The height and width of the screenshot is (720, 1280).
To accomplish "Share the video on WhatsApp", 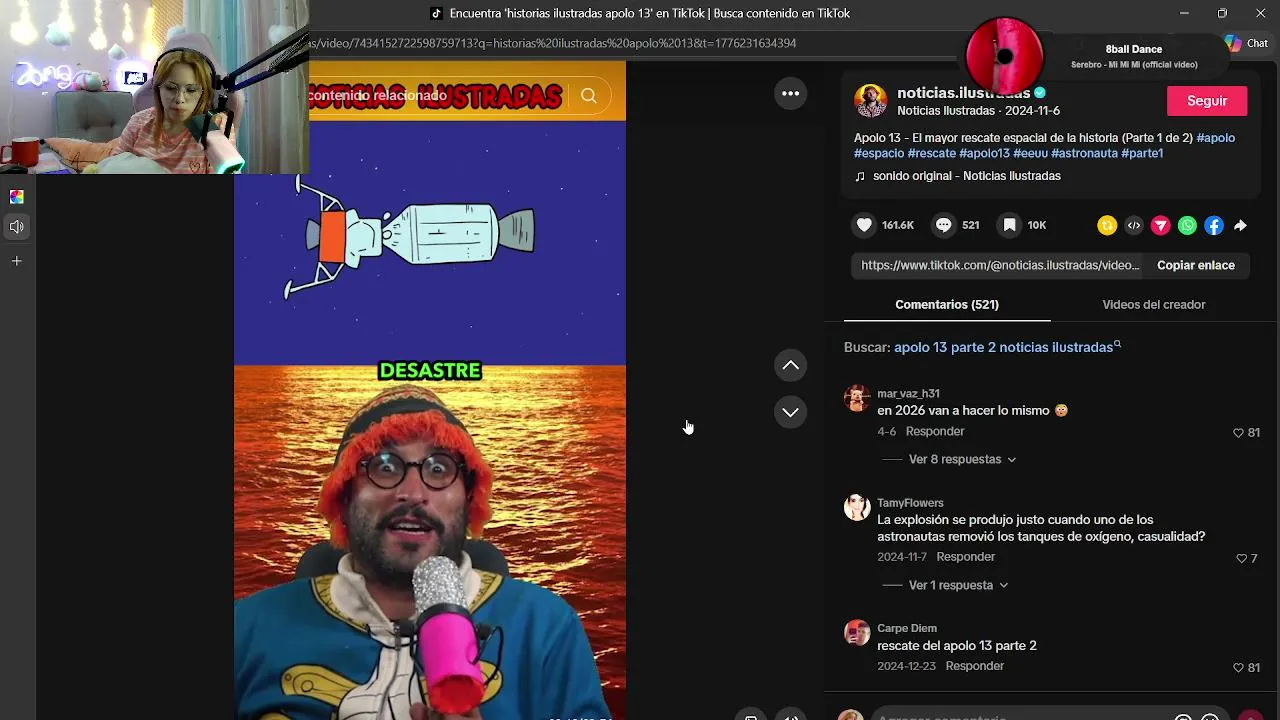I will point(1187,226).
